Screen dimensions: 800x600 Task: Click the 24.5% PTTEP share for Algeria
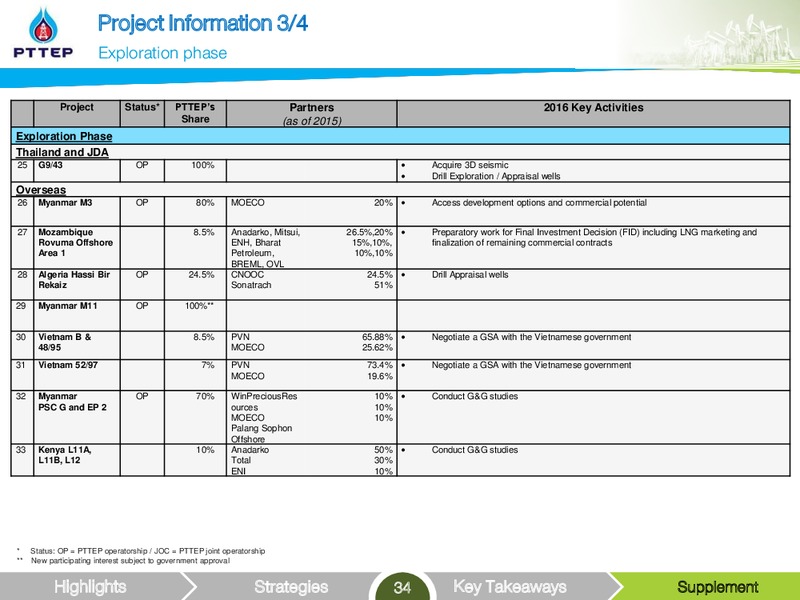coord(202,274)
